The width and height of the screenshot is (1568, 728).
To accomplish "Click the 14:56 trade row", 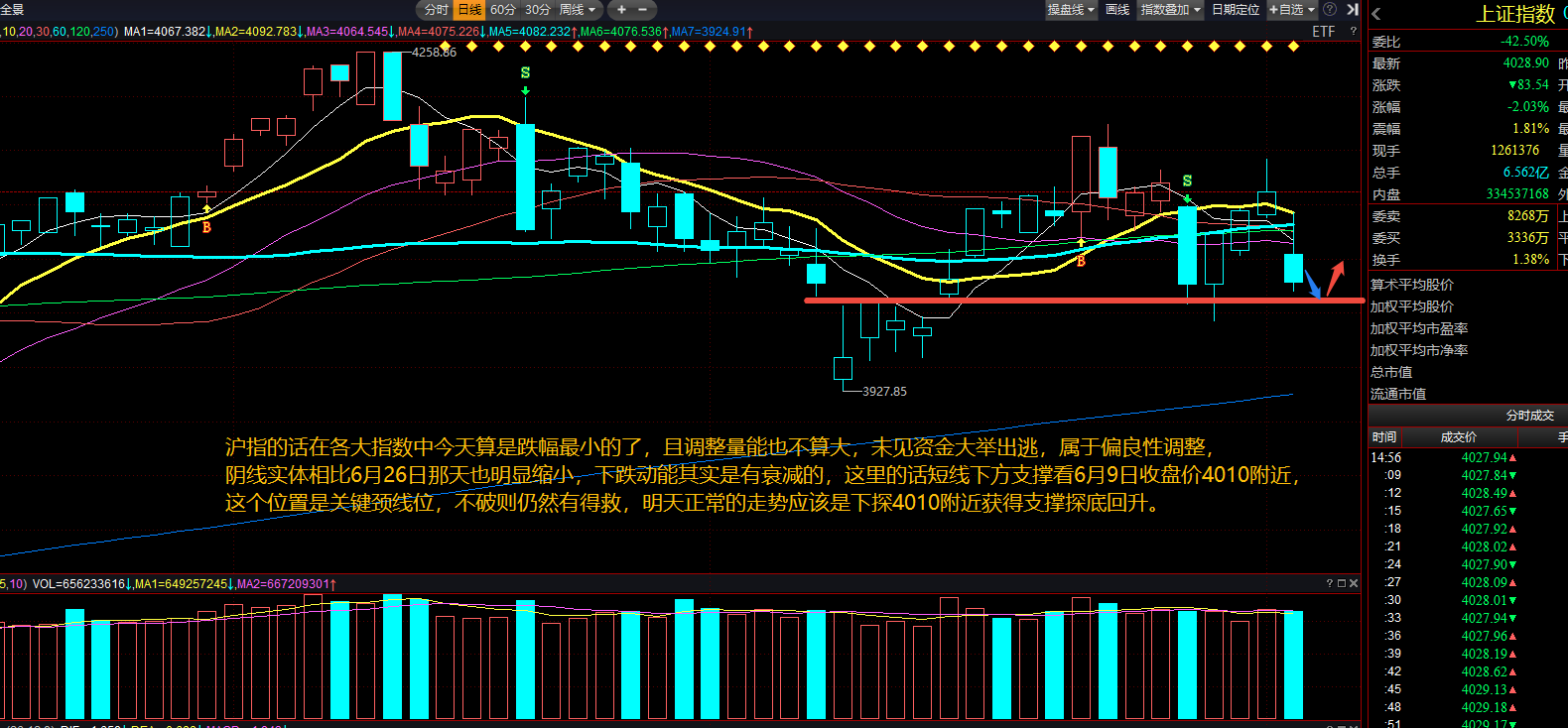I will point(1469,457).
